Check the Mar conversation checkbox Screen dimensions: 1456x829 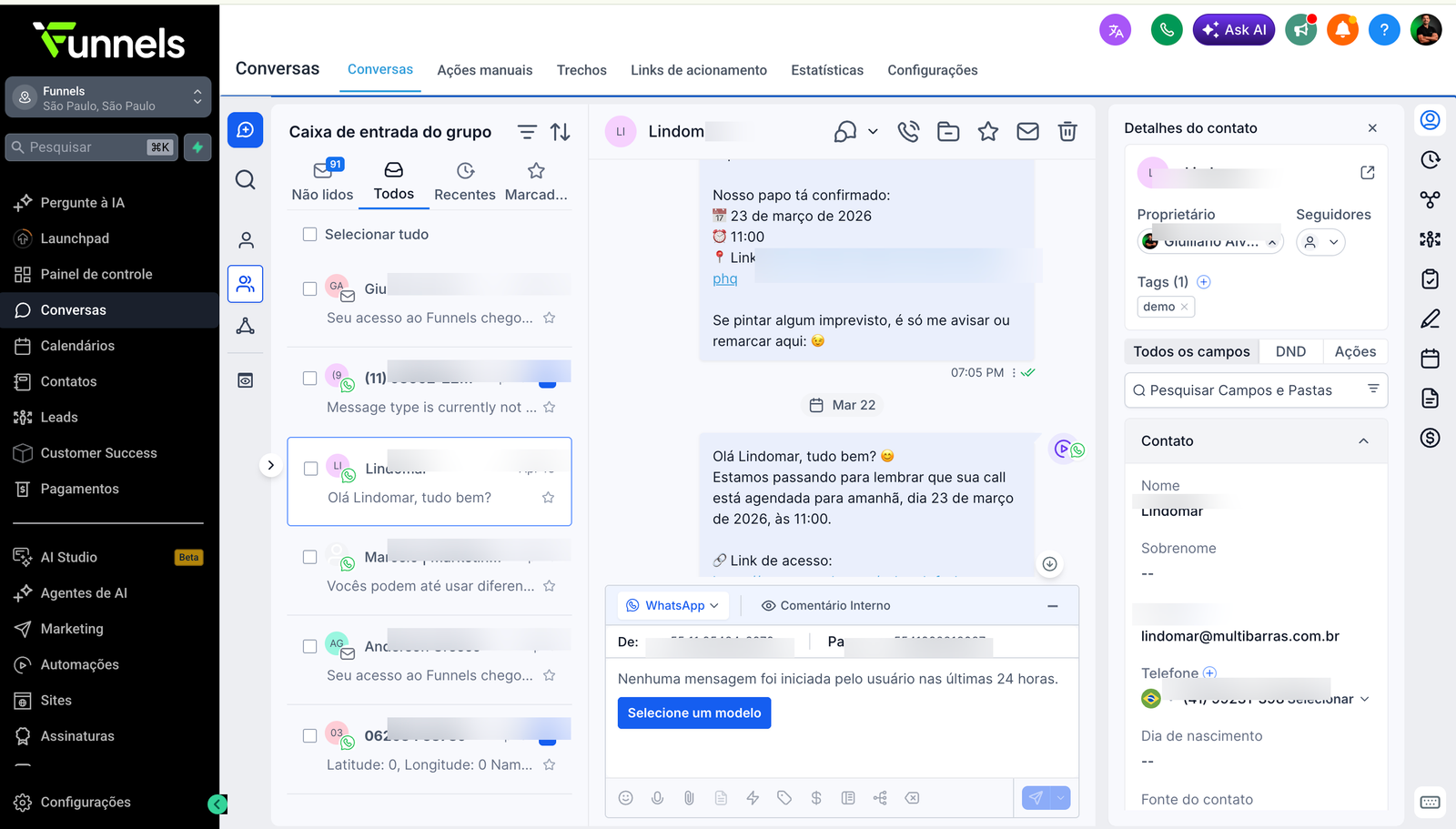(309, 557)
